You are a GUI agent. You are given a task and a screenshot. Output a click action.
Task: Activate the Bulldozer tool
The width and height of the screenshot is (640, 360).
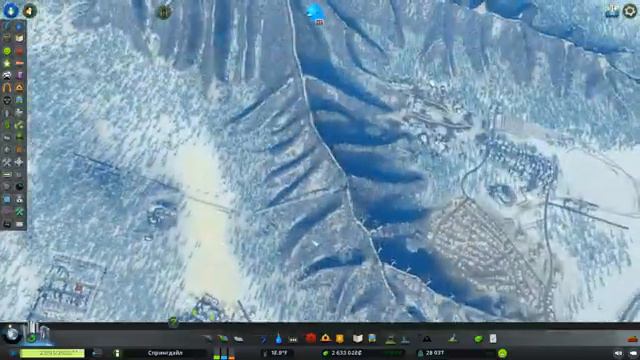632,339
